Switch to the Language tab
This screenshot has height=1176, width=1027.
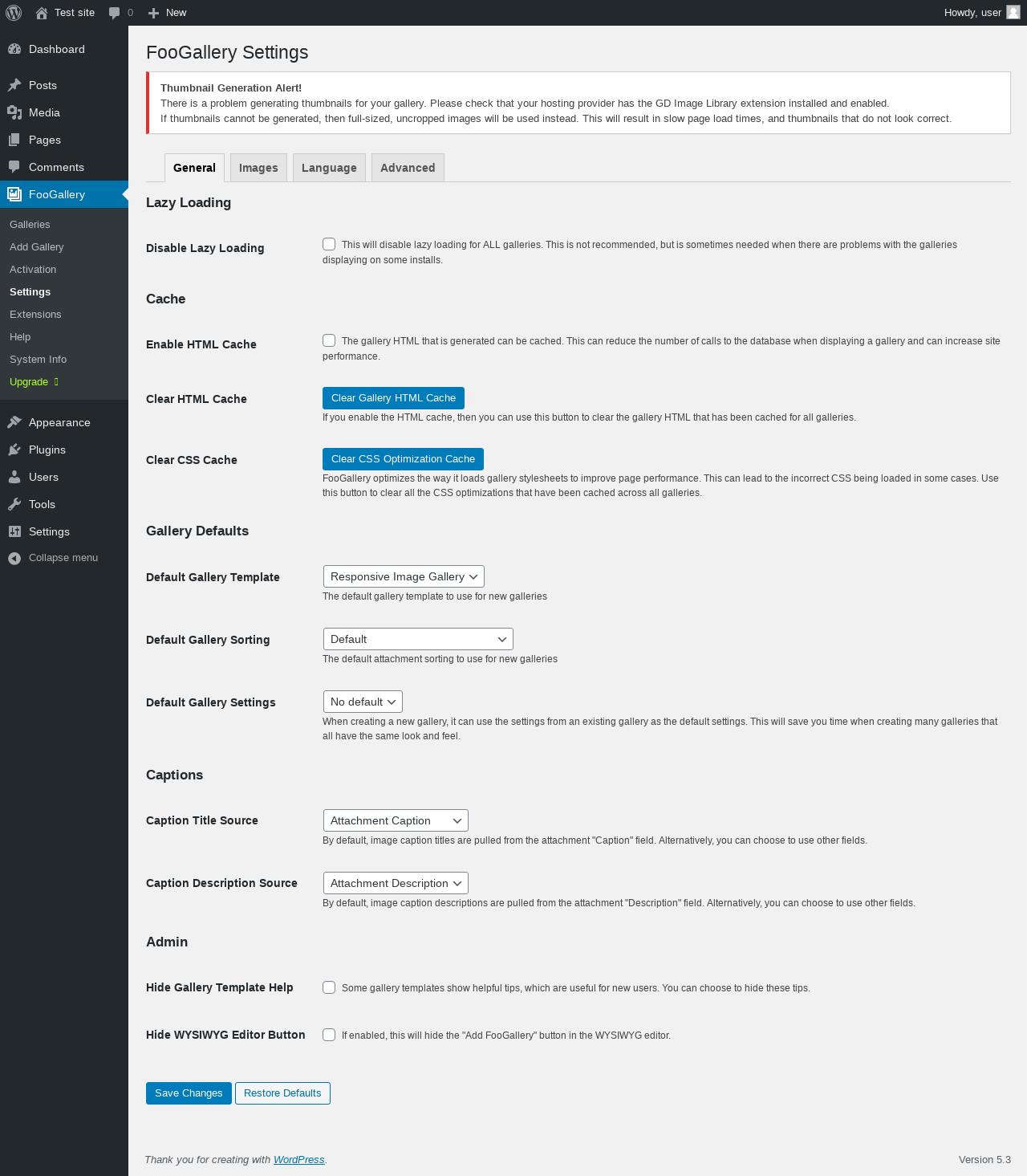pos(329,168)
